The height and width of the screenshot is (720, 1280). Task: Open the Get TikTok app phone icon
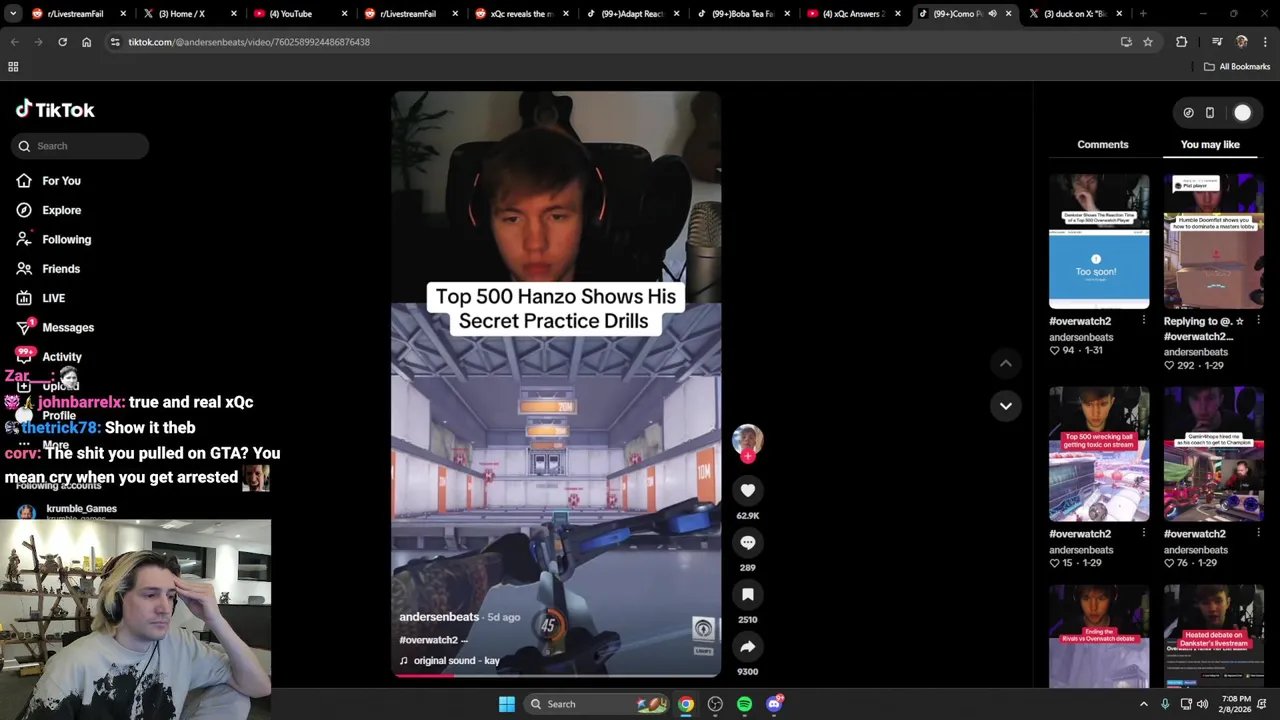point(1209,113)
